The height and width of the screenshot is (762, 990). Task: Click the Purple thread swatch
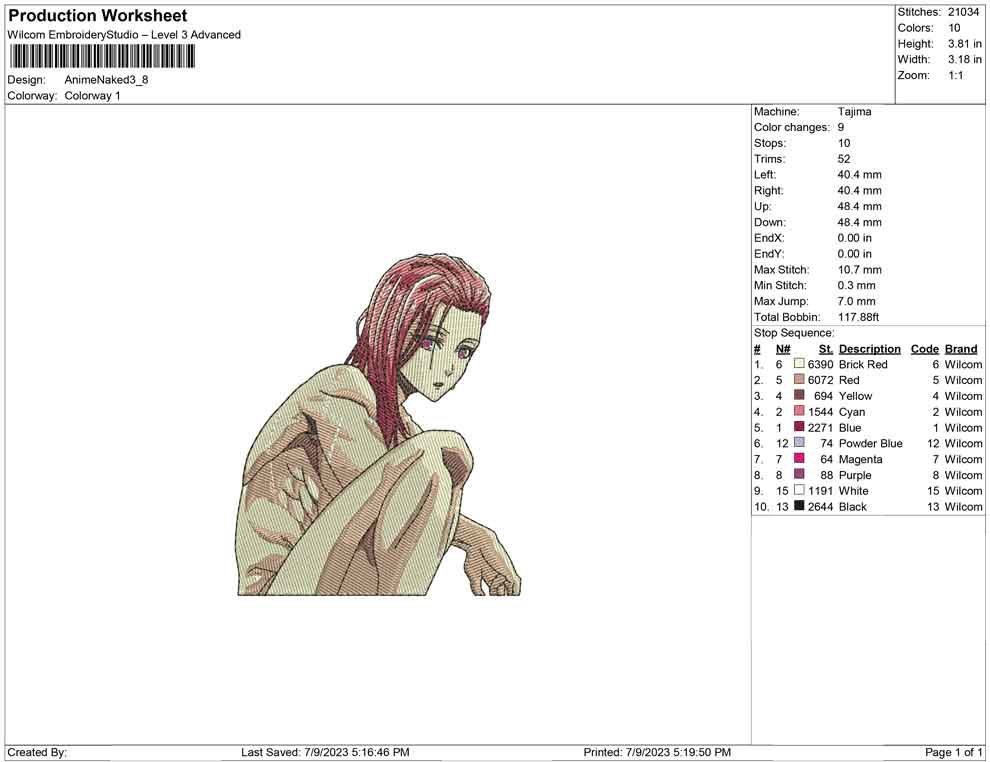(x=799, y=474)
